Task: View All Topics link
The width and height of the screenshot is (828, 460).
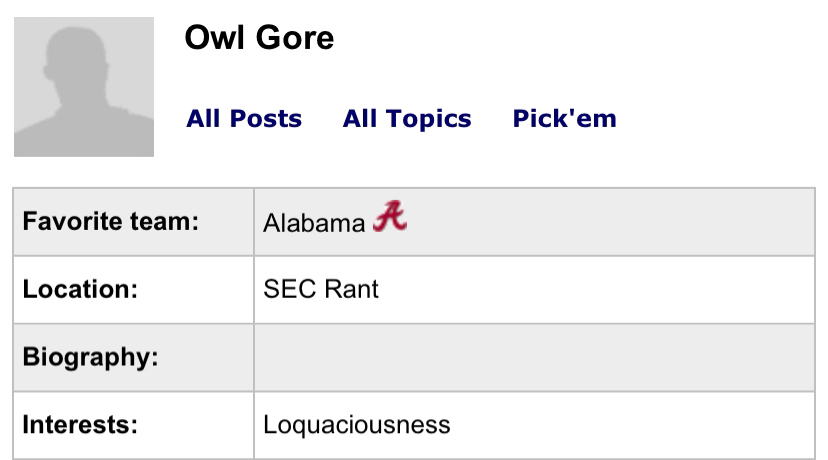Action: 407,119
